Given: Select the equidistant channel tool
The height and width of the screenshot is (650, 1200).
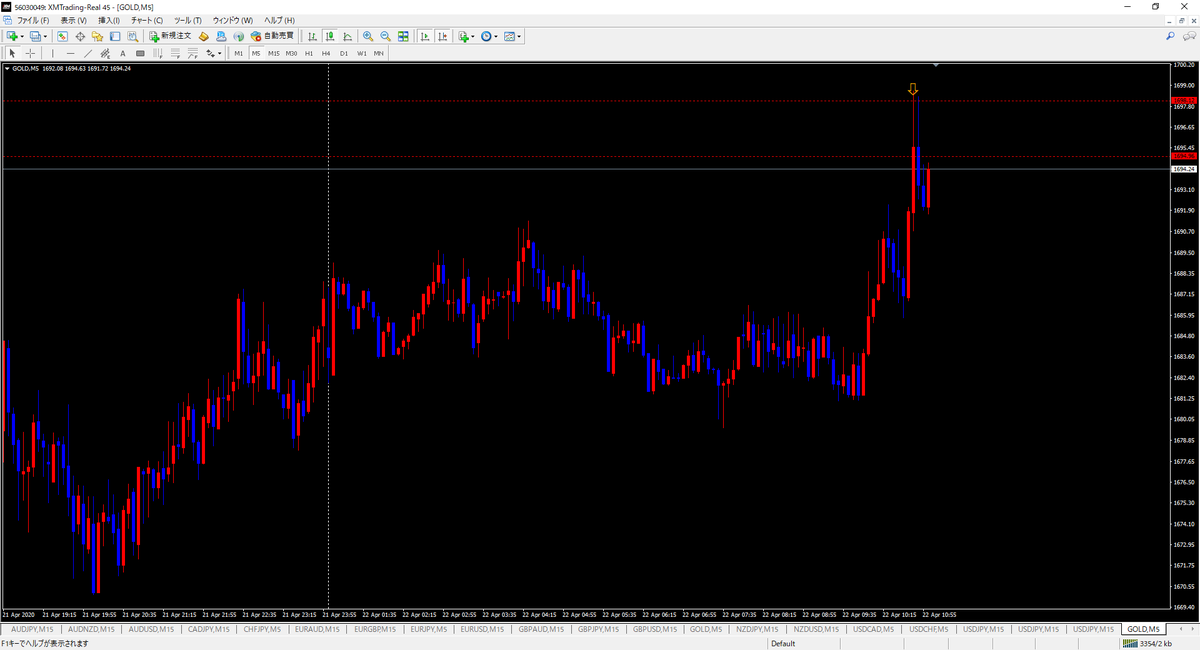Looking at the screenshot, I should [105, 53].
